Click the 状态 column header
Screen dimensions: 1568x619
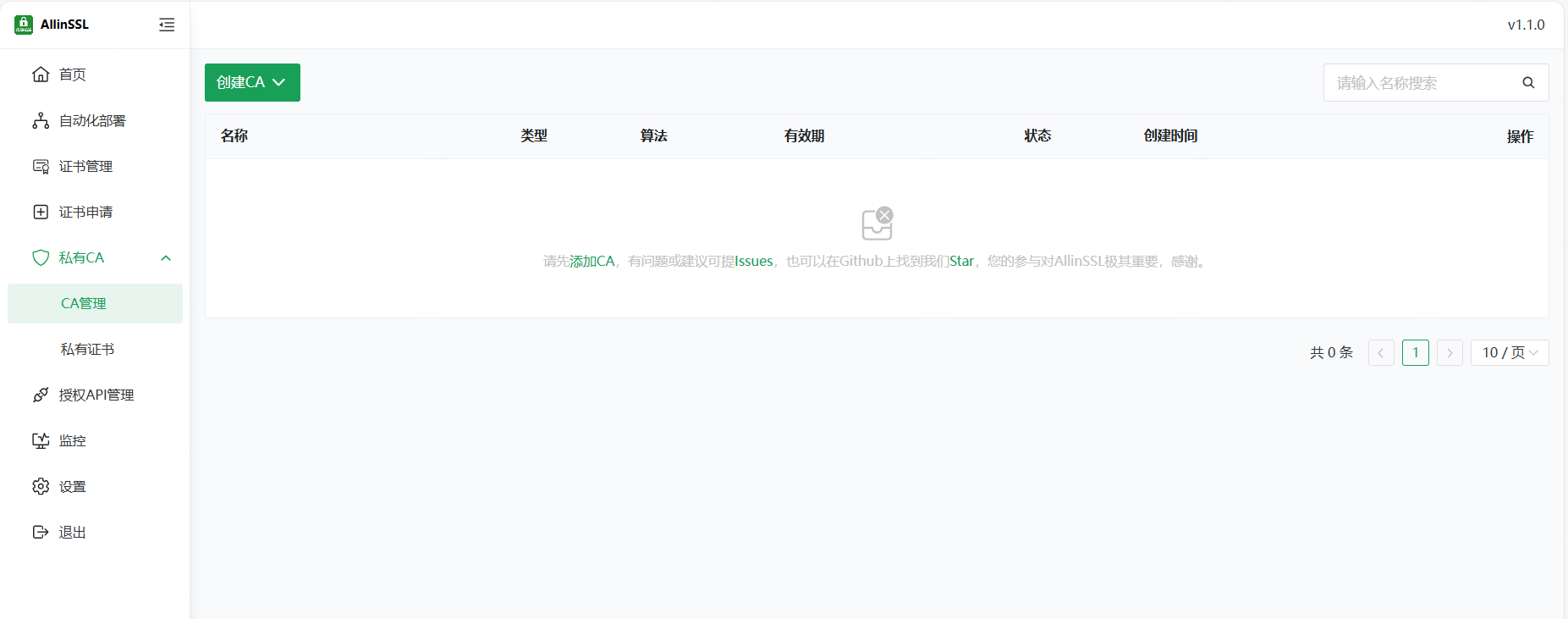1037,135
